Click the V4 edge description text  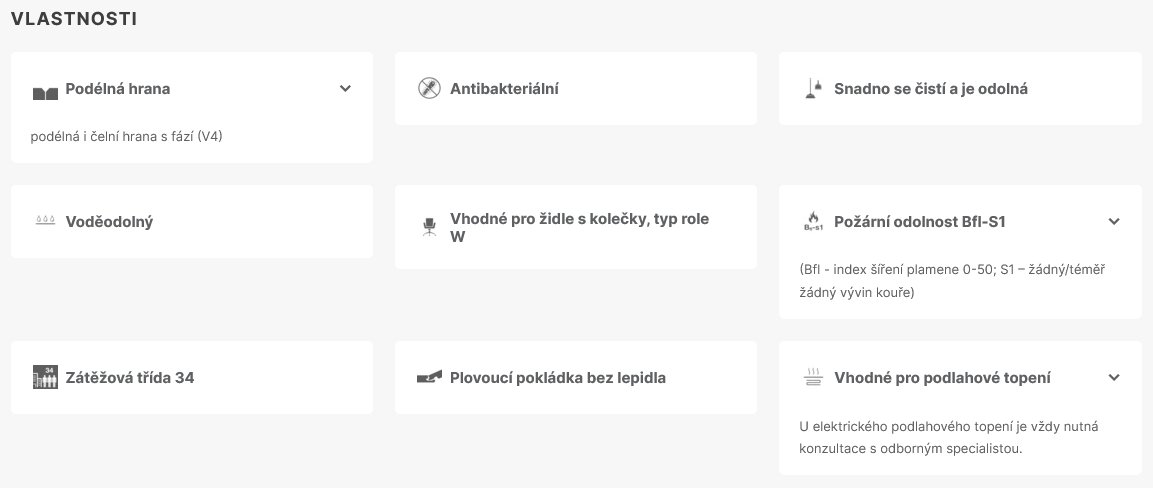126,136
